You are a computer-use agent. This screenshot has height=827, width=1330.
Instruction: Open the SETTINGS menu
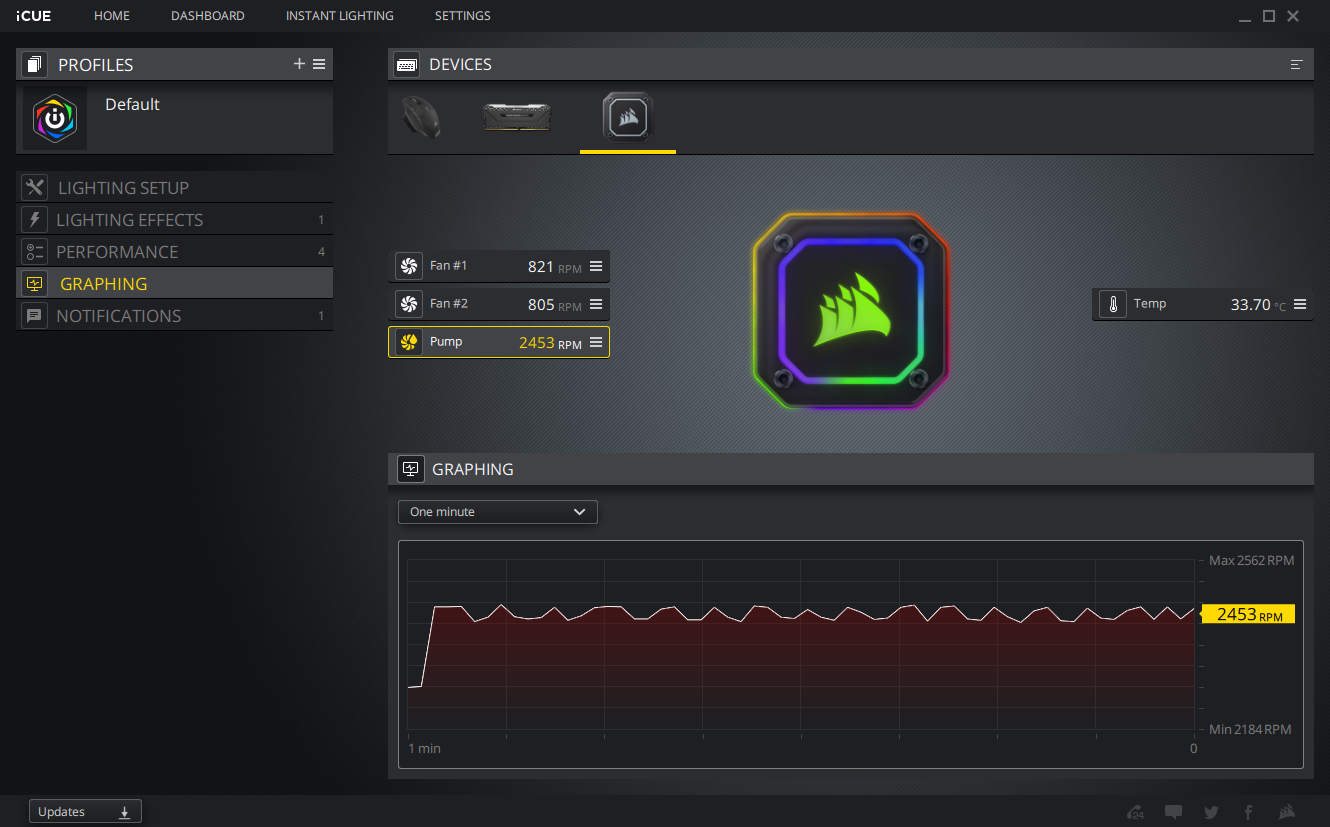(463, 16)
